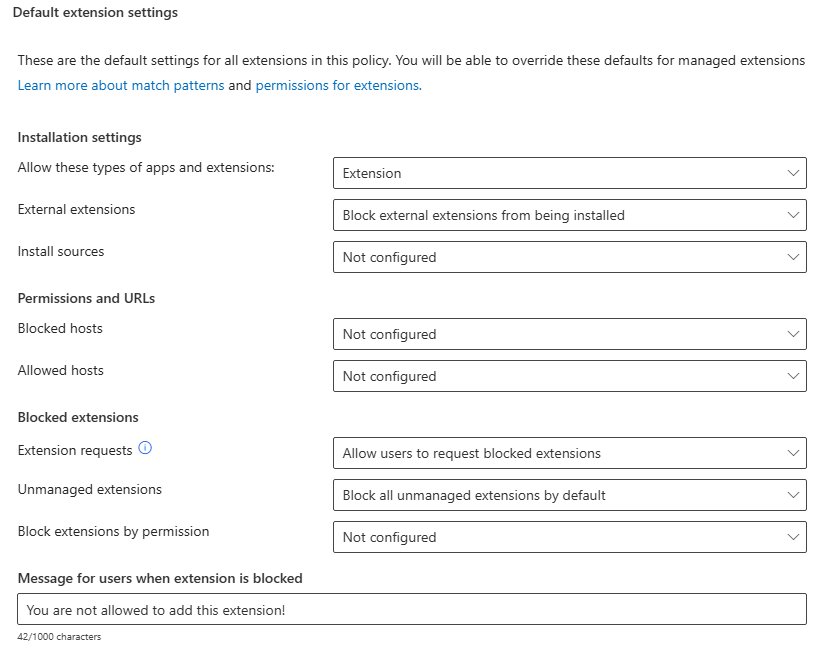Open the allowed app types dropdown
The image size is (822, 653).
[x=569, y=173]
